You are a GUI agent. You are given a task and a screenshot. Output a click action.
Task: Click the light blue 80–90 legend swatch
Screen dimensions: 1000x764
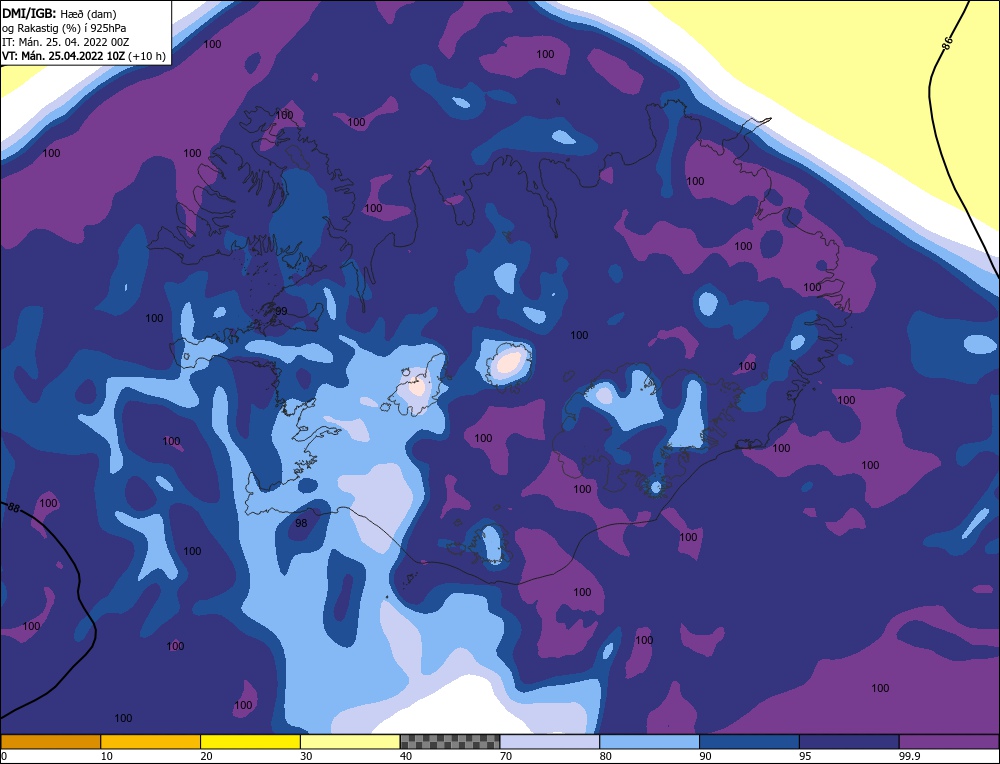tap(649, 742)
